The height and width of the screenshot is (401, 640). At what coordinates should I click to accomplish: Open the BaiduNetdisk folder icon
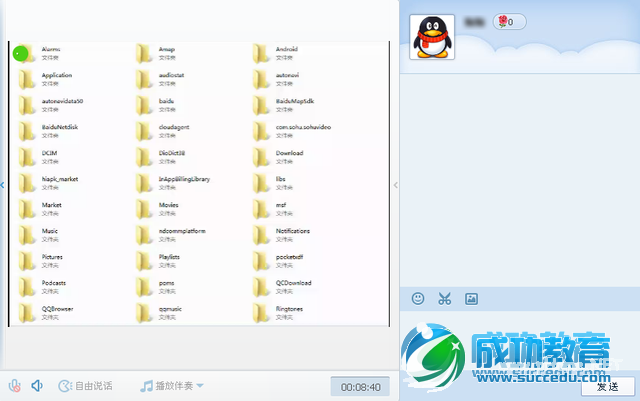click(x=26, y=131)
